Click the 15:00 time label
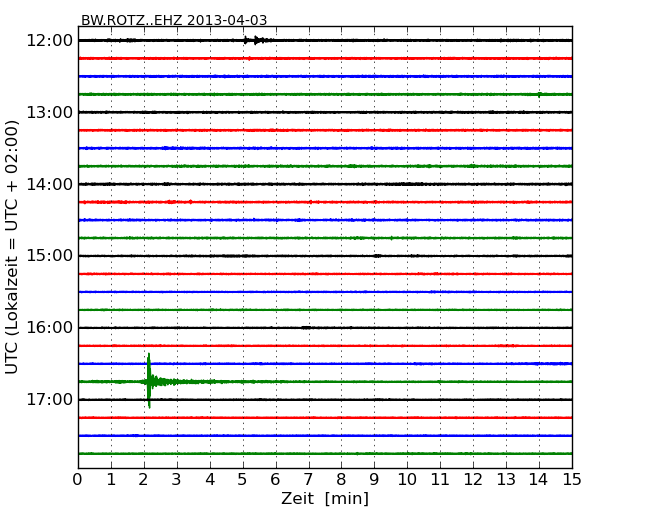This screenshot has height=520, width=650. coord(49,256)
